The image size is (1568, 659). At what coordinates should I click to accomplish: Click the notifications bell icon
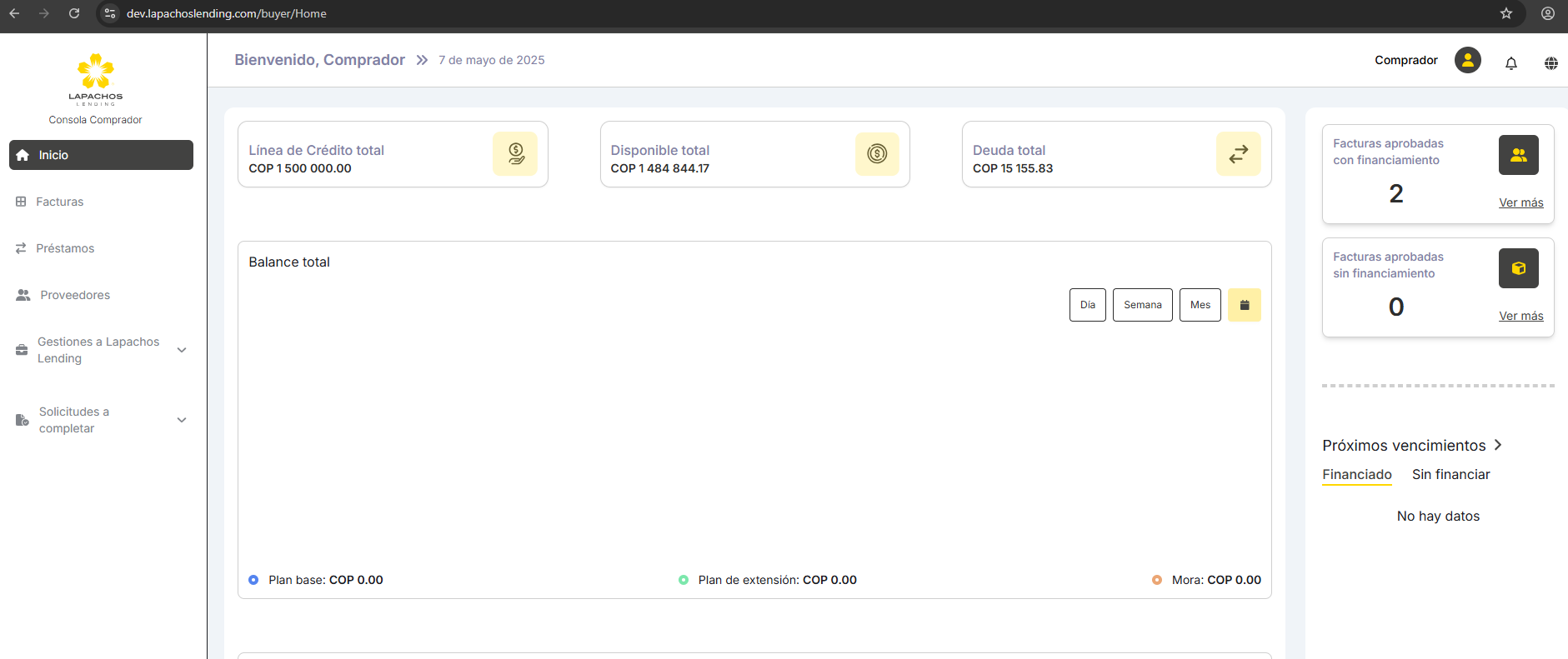click(x=1510, y=63)
